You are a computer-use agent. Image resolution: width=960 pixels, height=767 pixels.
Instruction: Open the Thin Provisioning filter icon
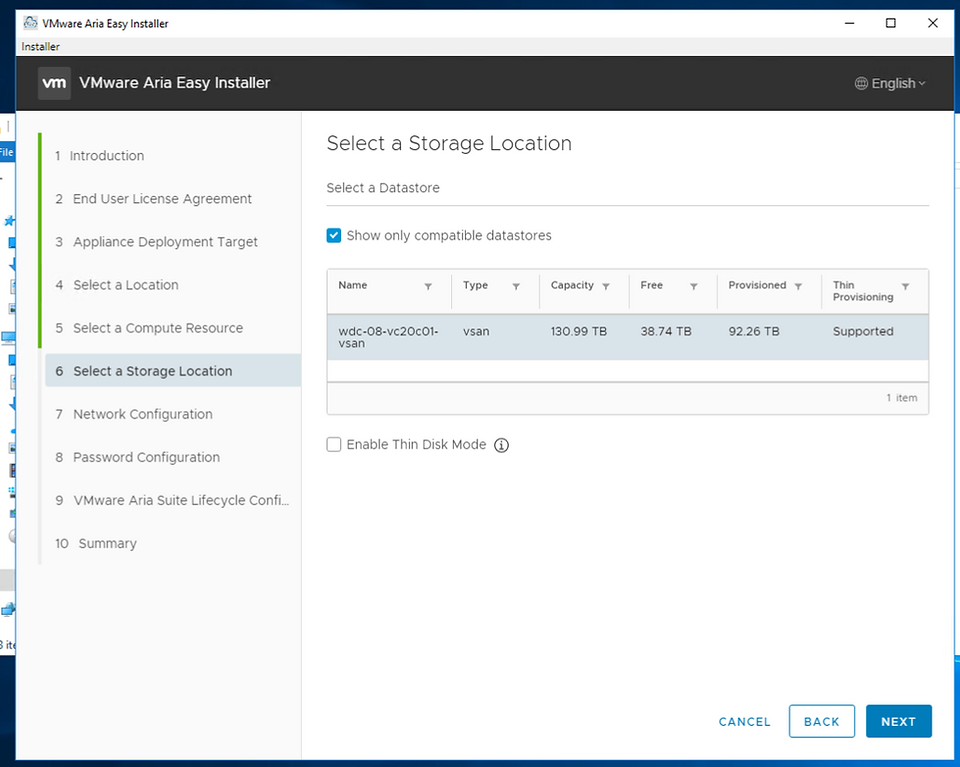point(905,286)
